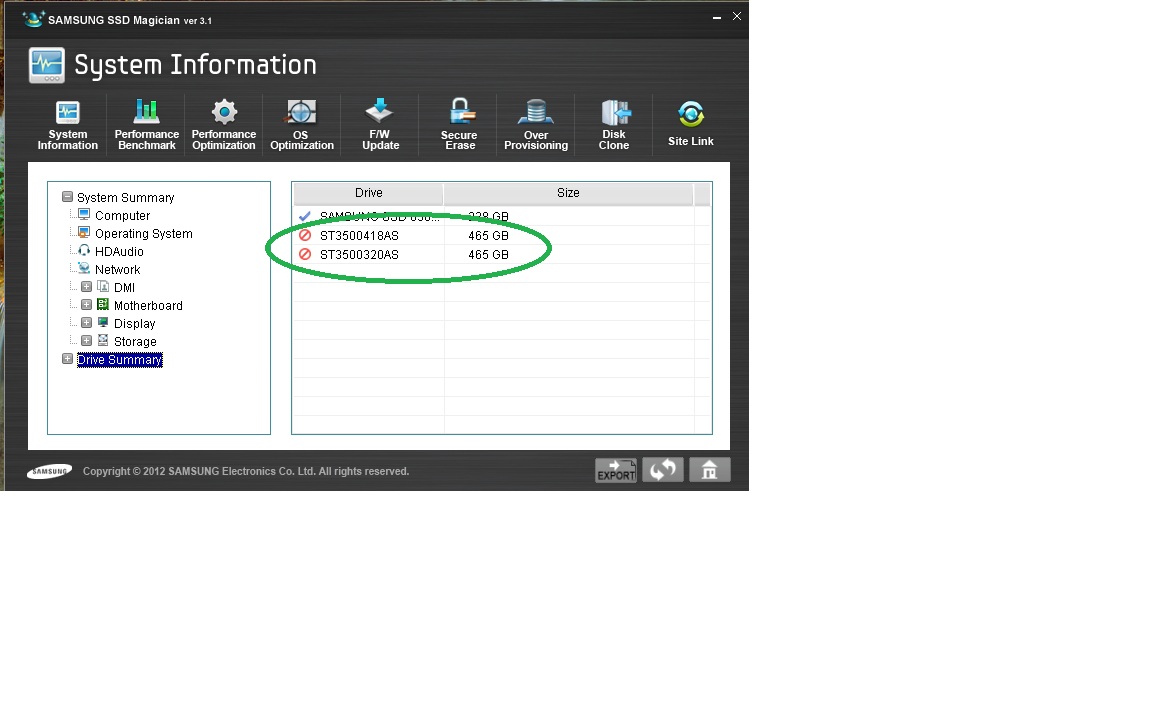Expand the DMI tree node
The image size is (1152, 720).
click(86, 287)
